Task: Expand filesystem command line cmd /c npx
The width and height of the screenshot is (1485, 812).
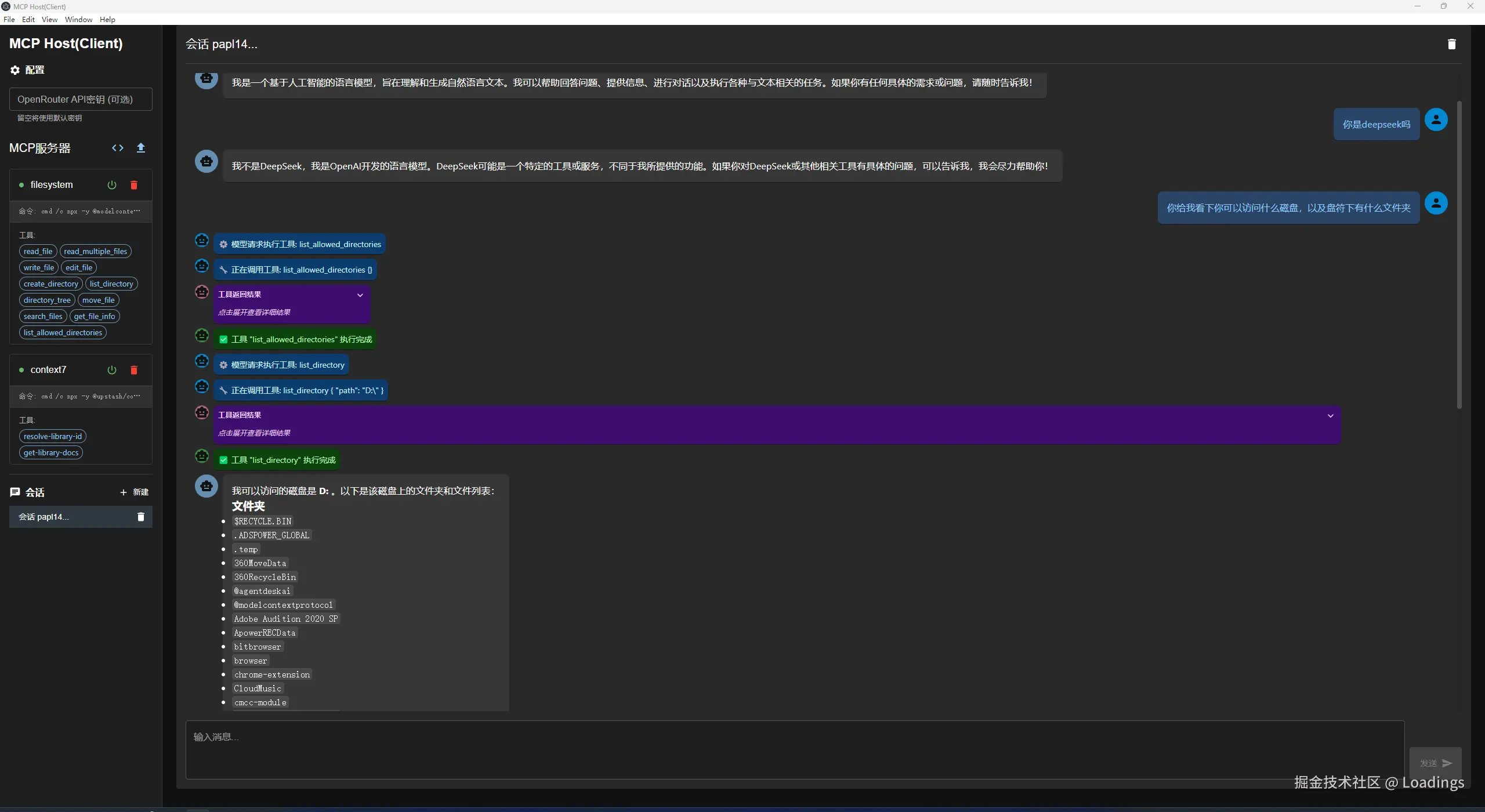Action: (81, 211)
